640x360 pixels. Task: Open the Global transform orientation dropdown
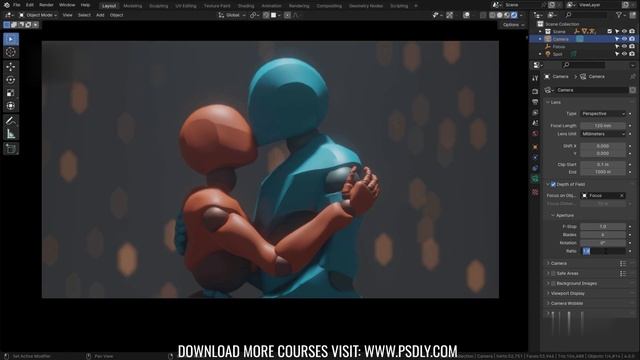[x=232, y=15]
